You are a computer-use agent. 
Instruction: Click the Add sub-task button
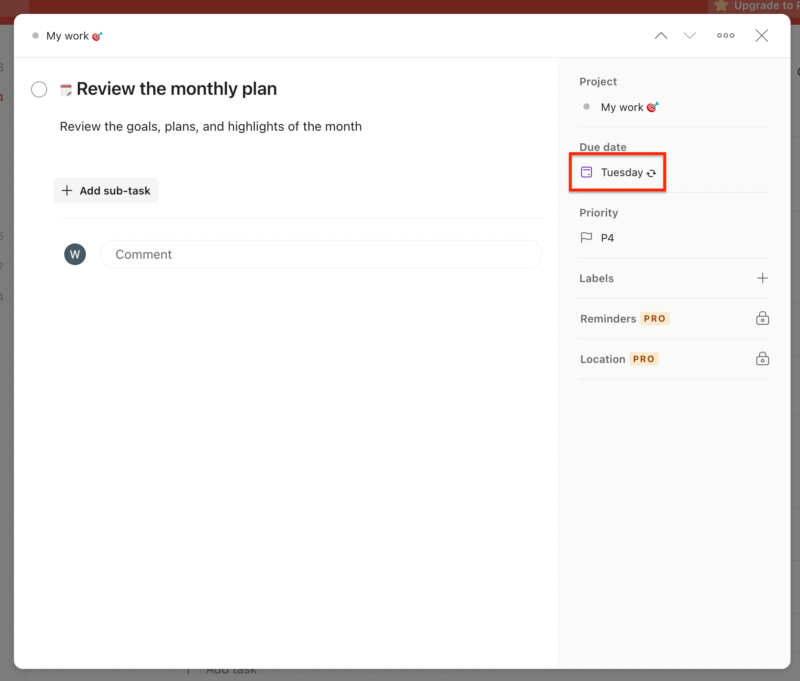tap(106, 190)
